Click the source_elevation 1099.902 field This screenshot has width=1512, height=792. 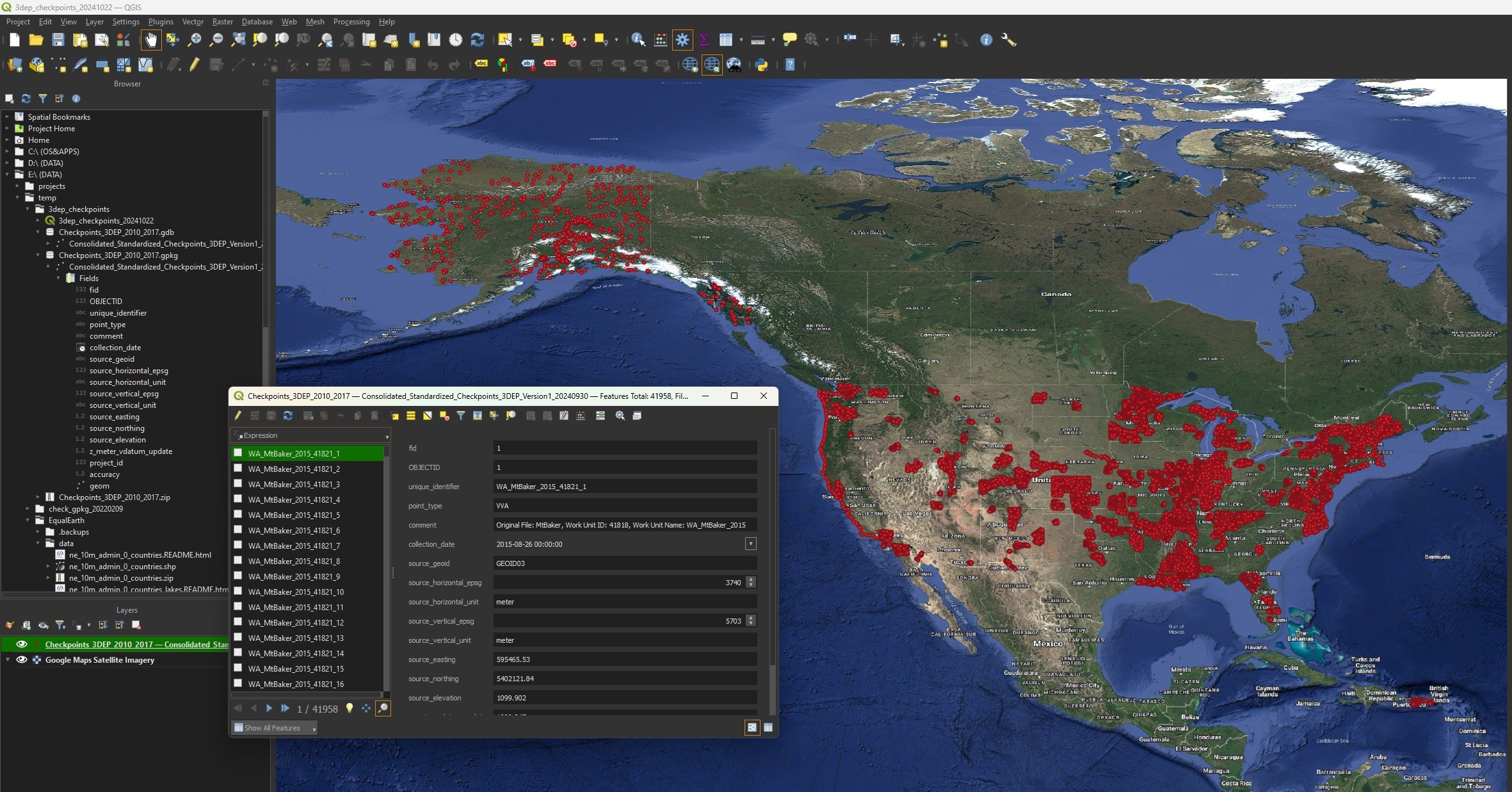coord(625,698)
